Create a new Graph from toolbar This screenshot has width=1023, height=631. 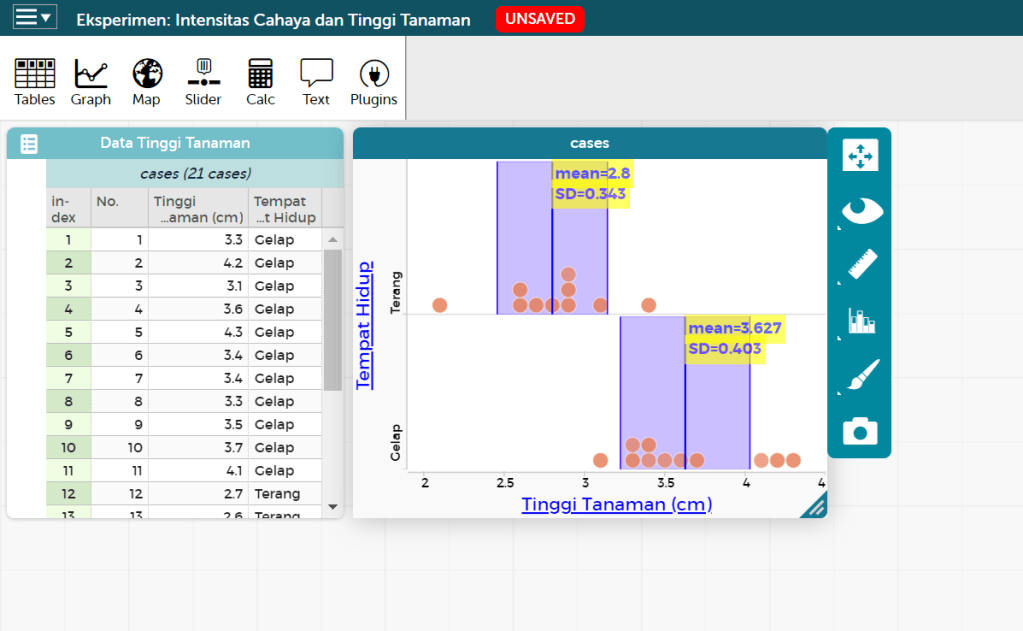[91, 81]
